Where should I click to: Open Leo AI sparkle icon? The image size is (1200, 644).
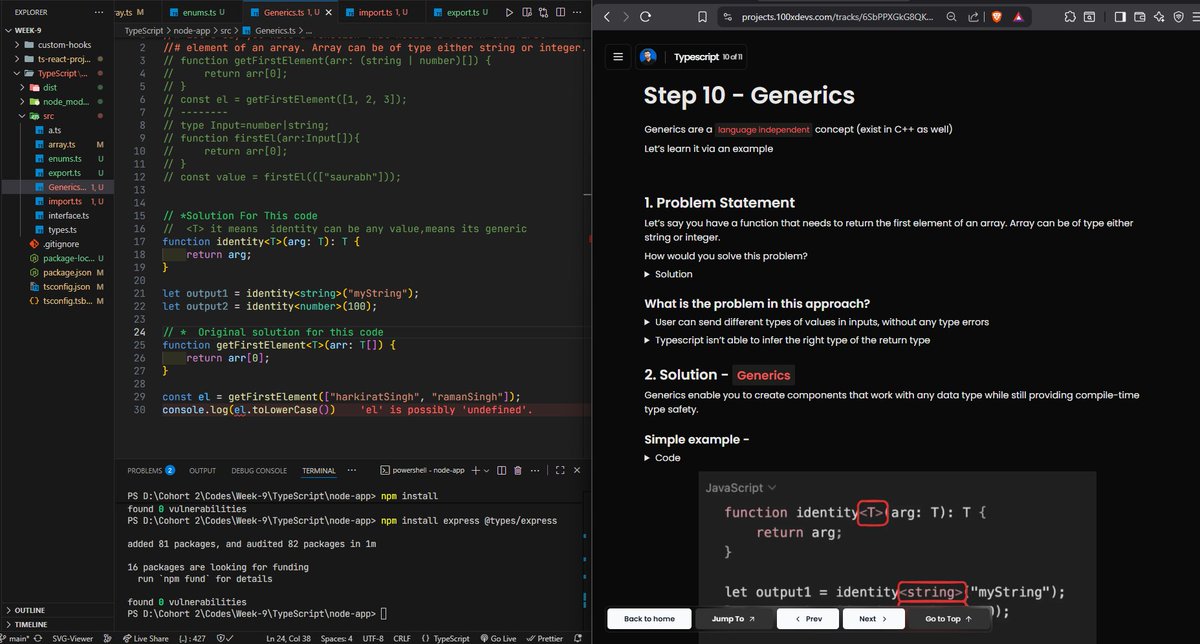tap(1160, 17)
